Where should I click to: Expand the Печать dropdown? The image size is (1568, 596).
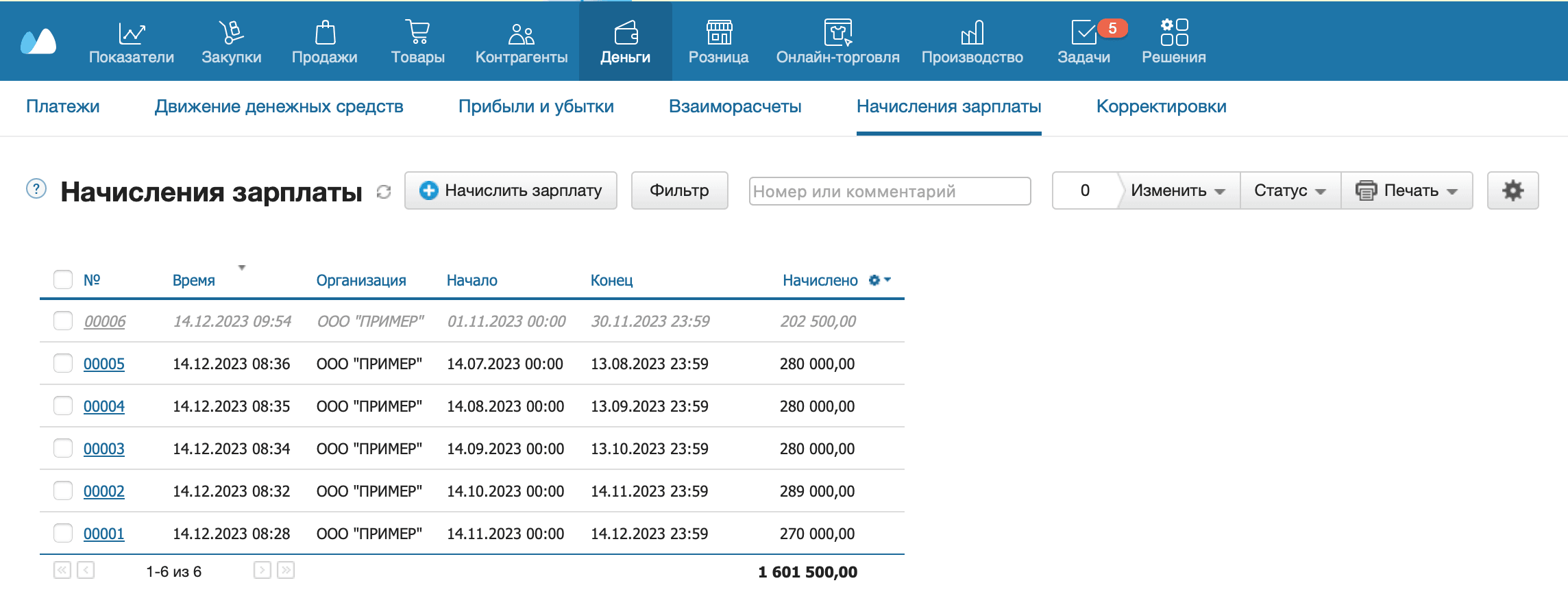click(x=1407, y=190)
